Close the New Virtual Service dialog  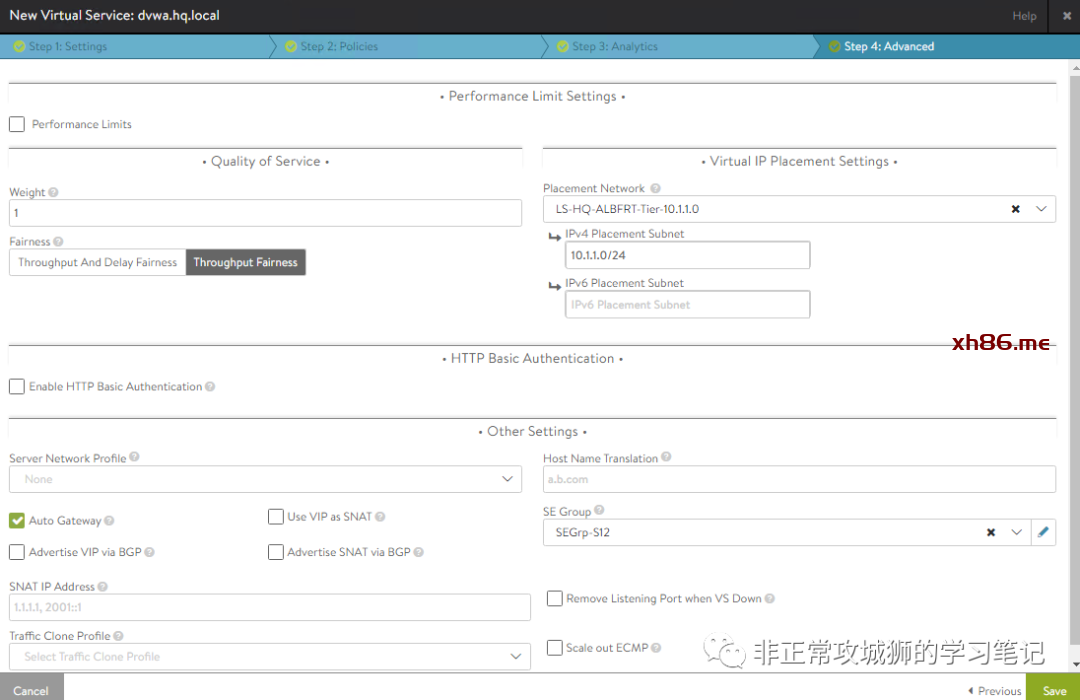coord(1064,16)
